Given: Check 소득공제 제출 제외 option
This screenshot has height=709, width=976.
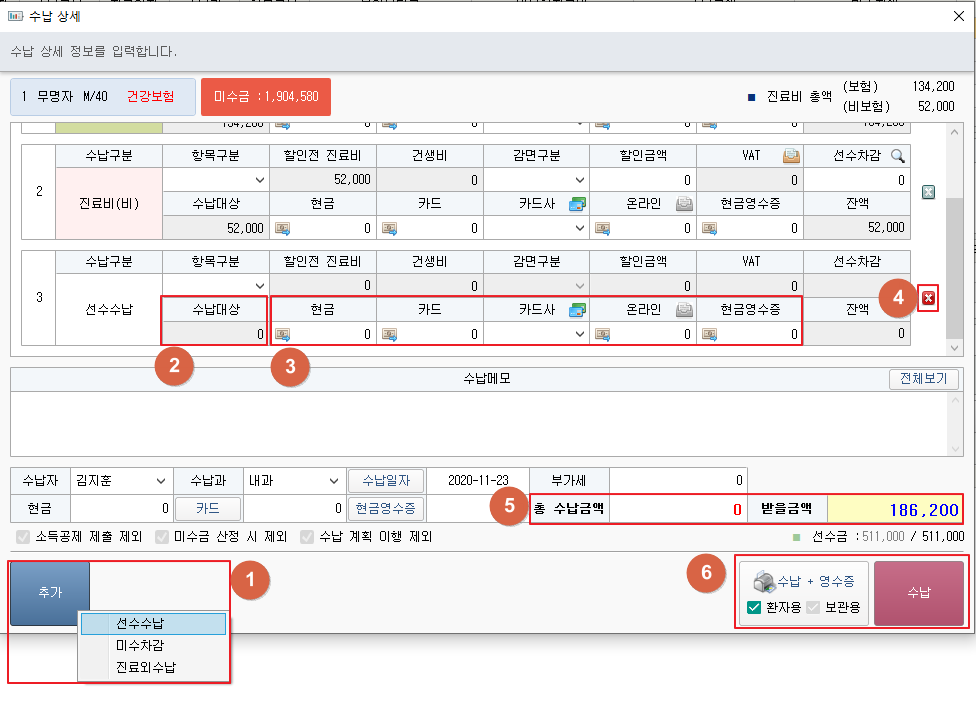Looking at the screenshot, I should (x=23, y=537).
